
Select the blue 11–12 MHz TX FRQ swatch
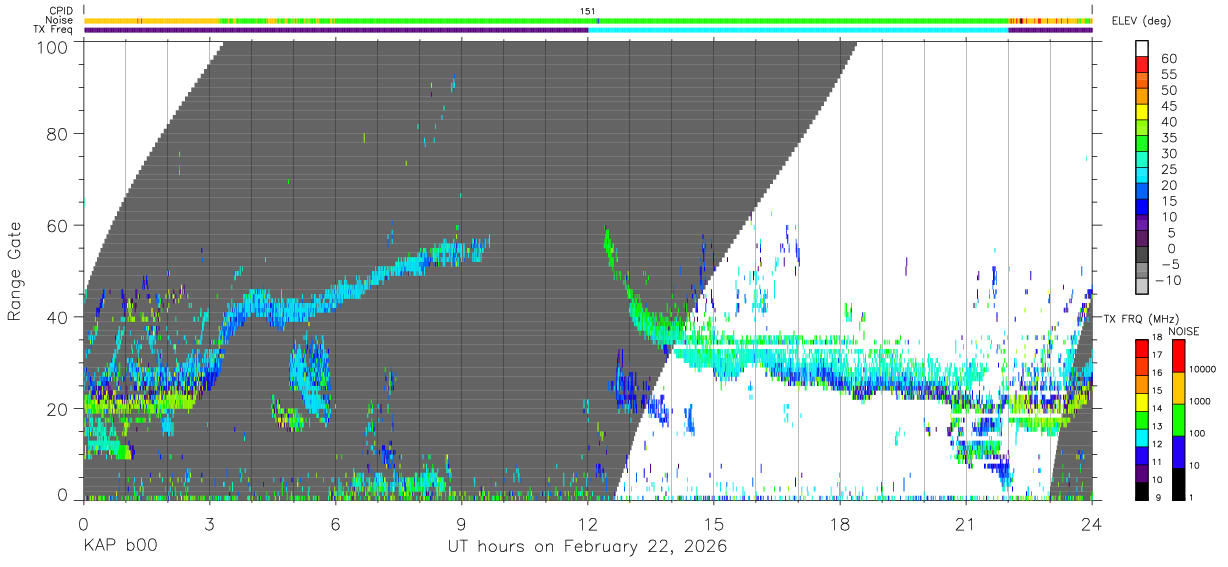1142,454
